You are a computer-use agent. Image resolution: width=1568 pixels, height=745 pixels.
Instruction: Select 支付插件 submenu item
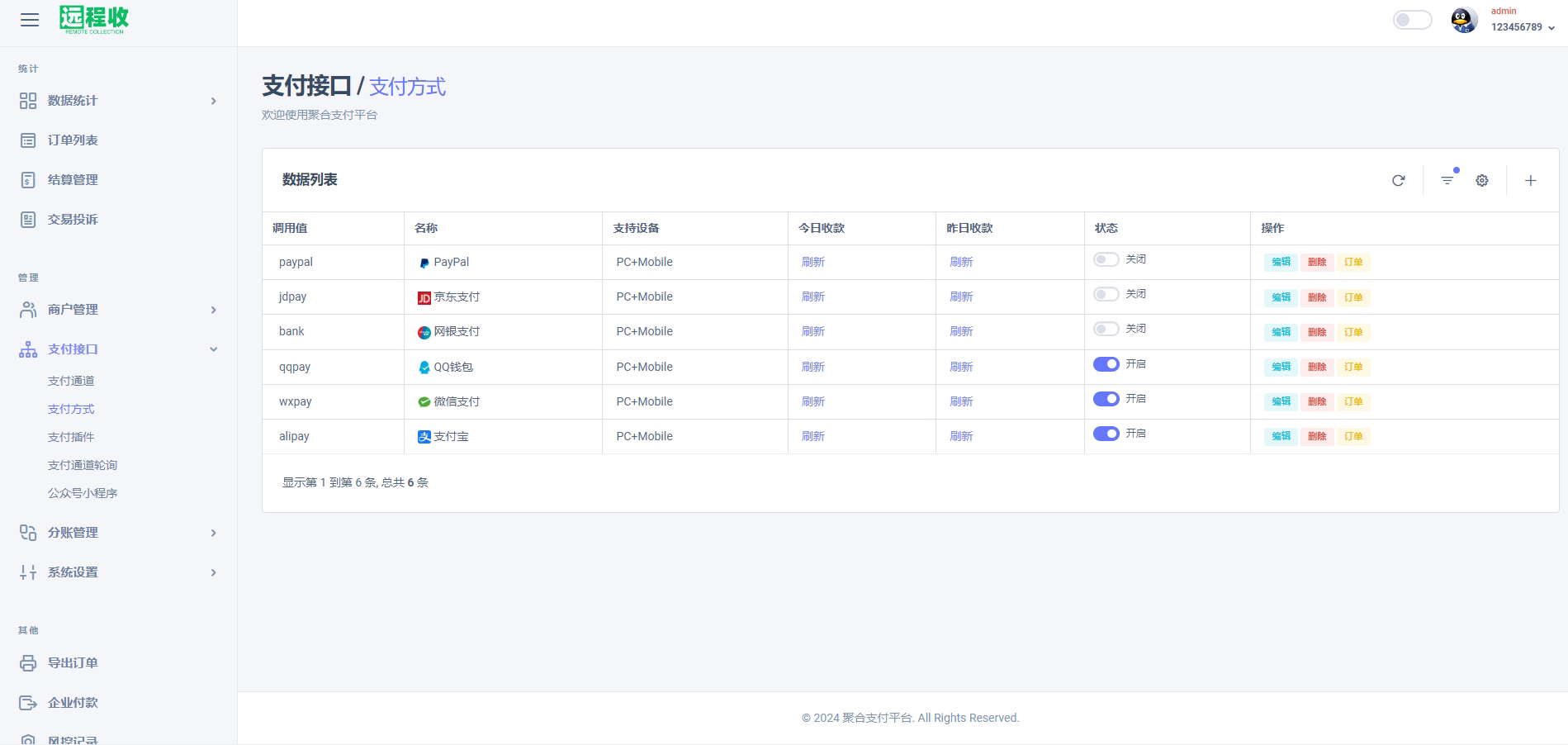[71, 437]
